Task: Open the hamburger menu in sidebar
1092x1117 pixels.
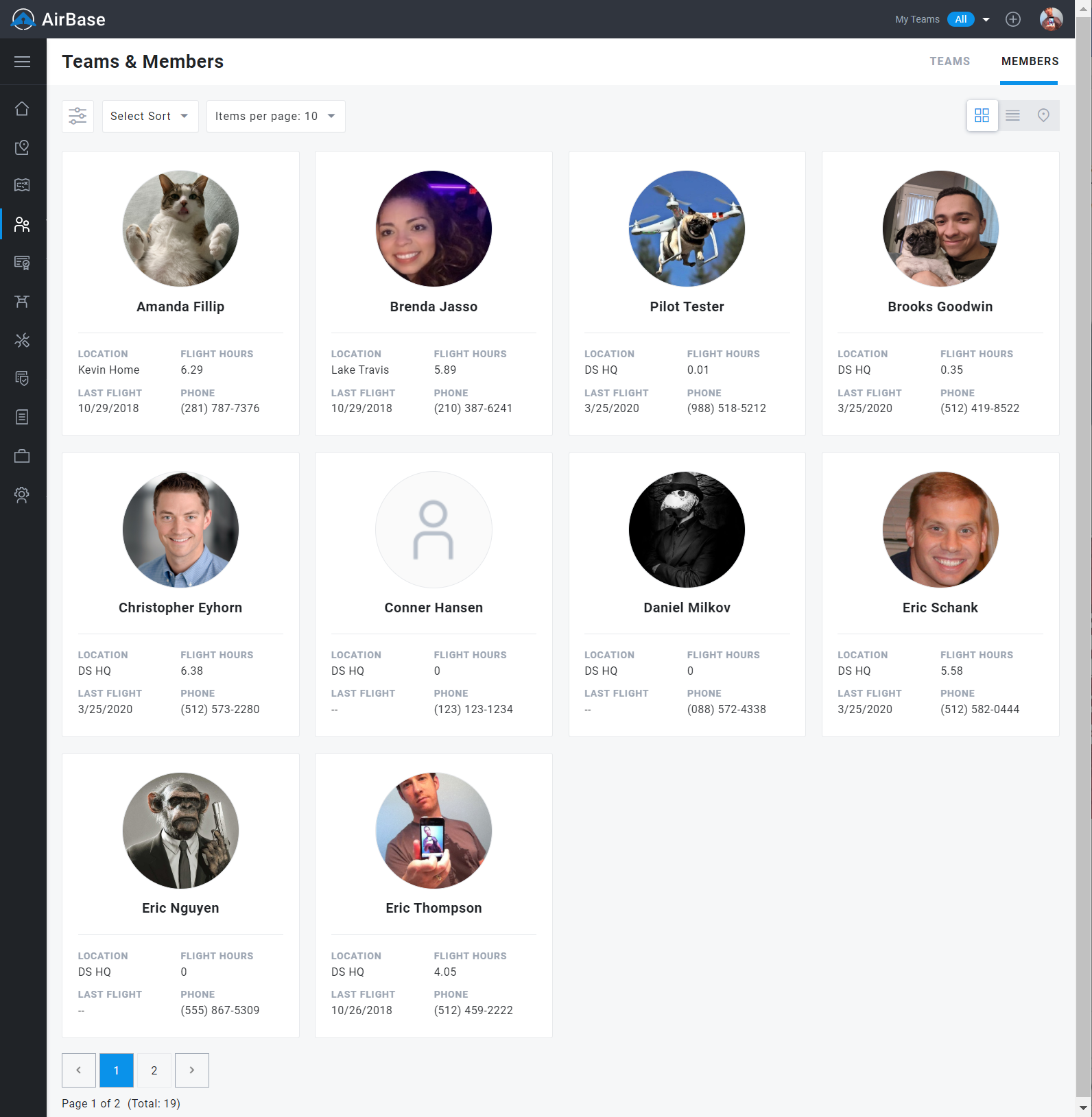Action: pyautogui.click(x=22, y=62)
